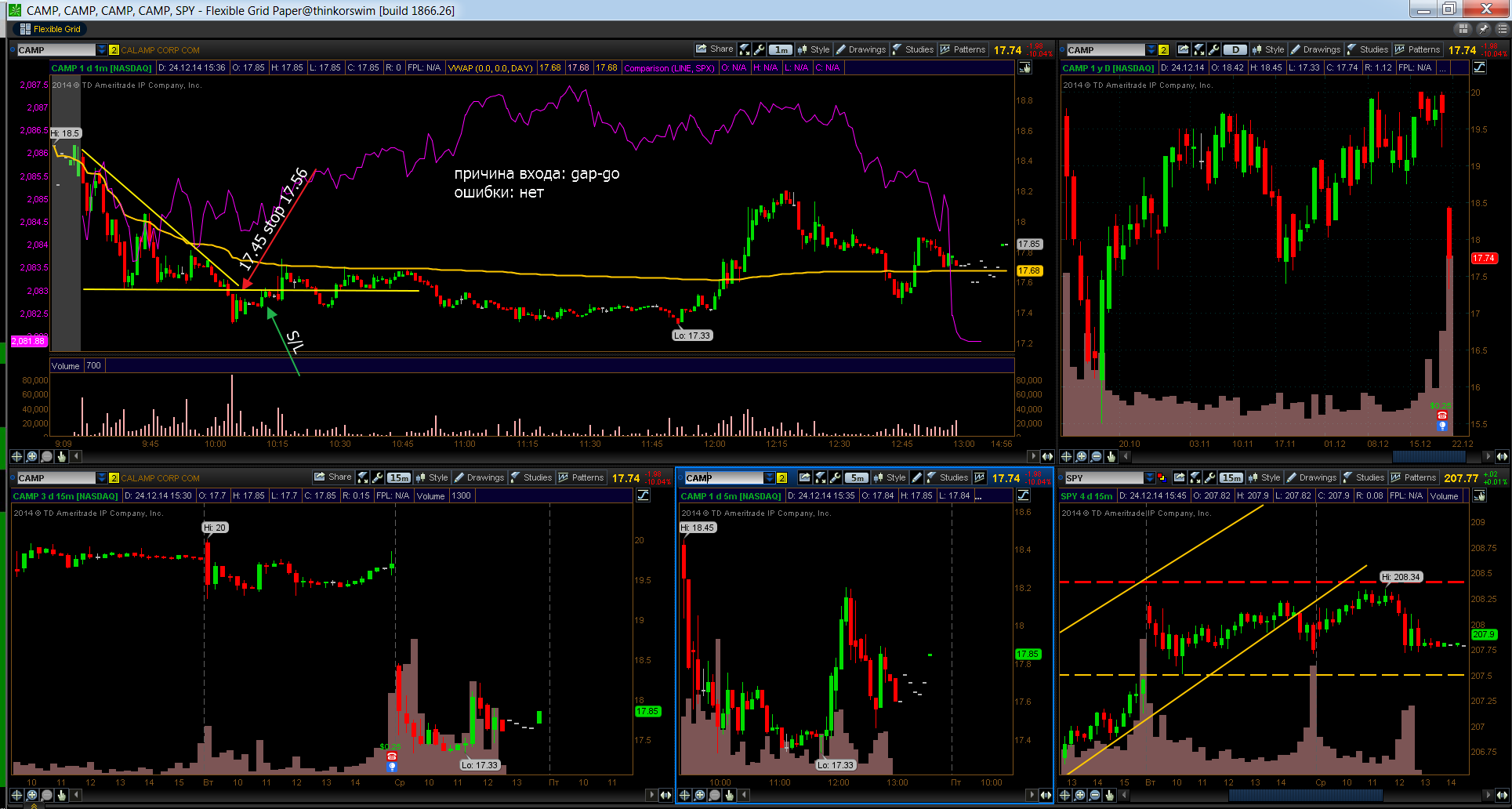Zoom in icon below daily CAMP chart
This screenshot has height=809, width=1512.
(1081, 456)
